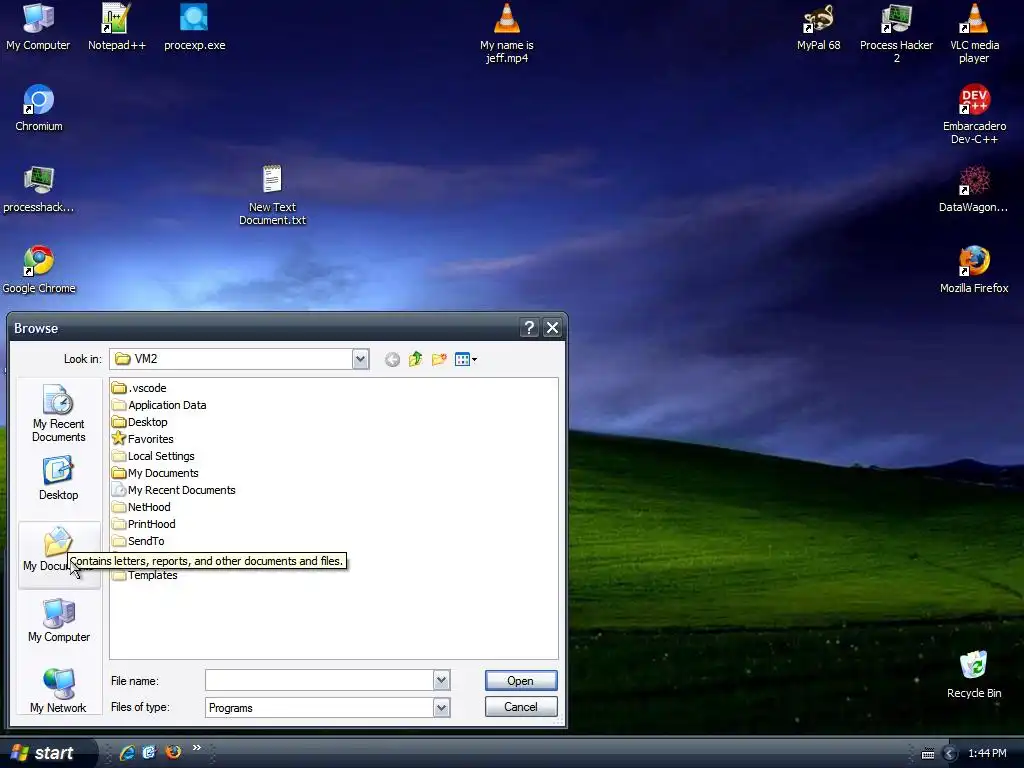
Task: Select My Recent Documents in file list
Action: pos(174,490)
